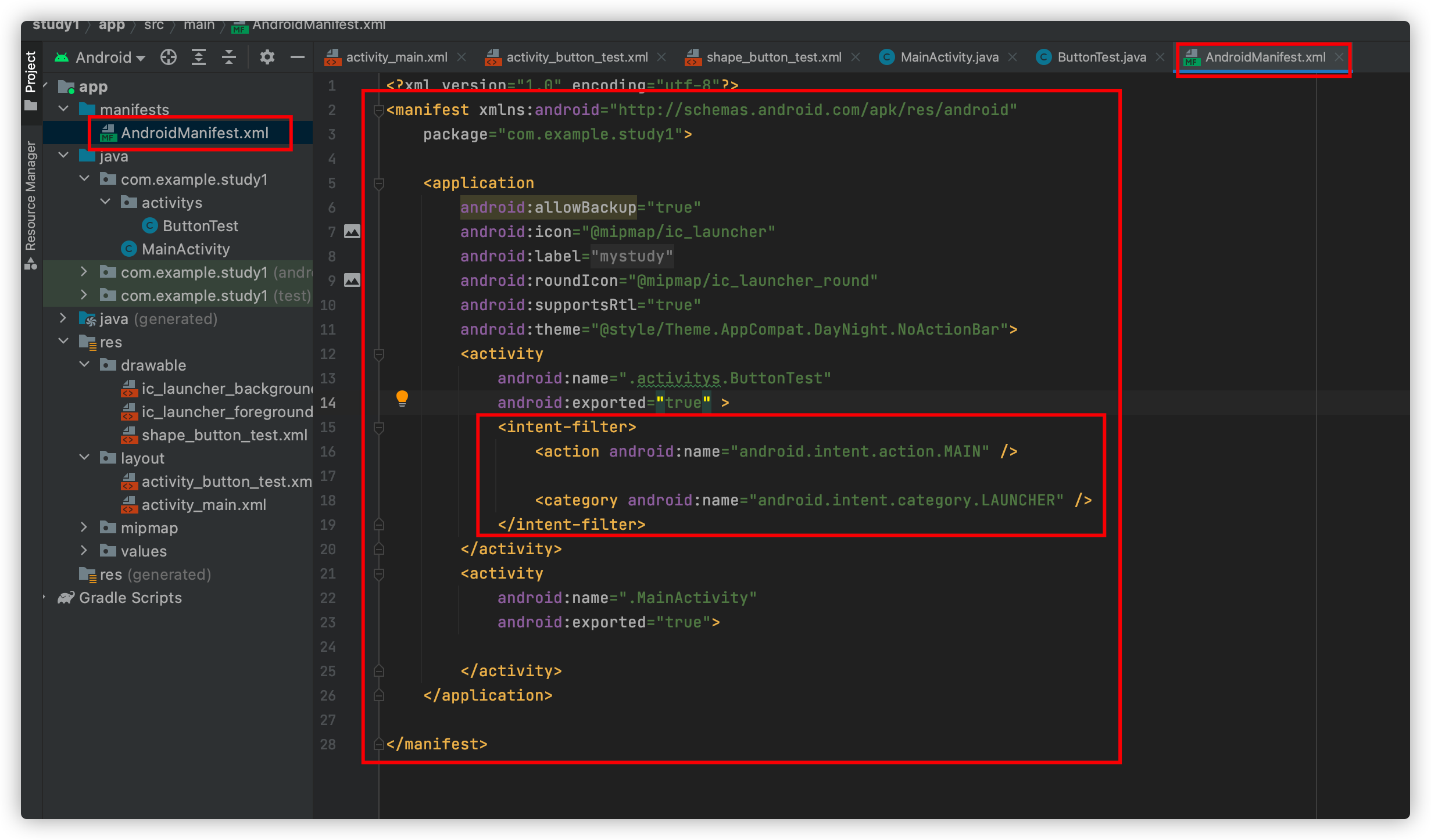Screen dimensions: 1431x840
Task: Click the android.intent.category.LAUNCHER value text
Action: (906, 500)
